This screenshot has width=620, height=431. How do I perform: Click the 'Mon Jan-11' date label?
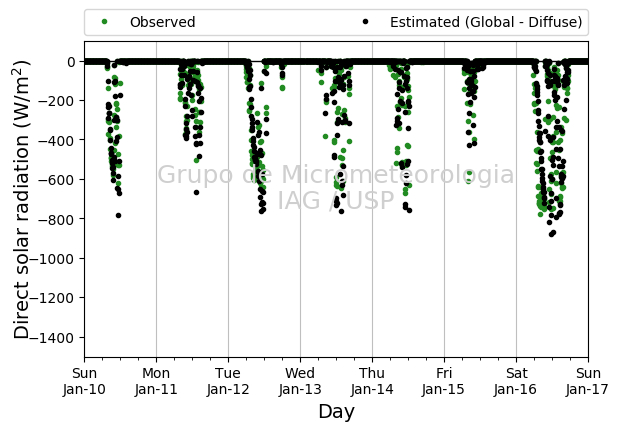[x=156, y=382]
